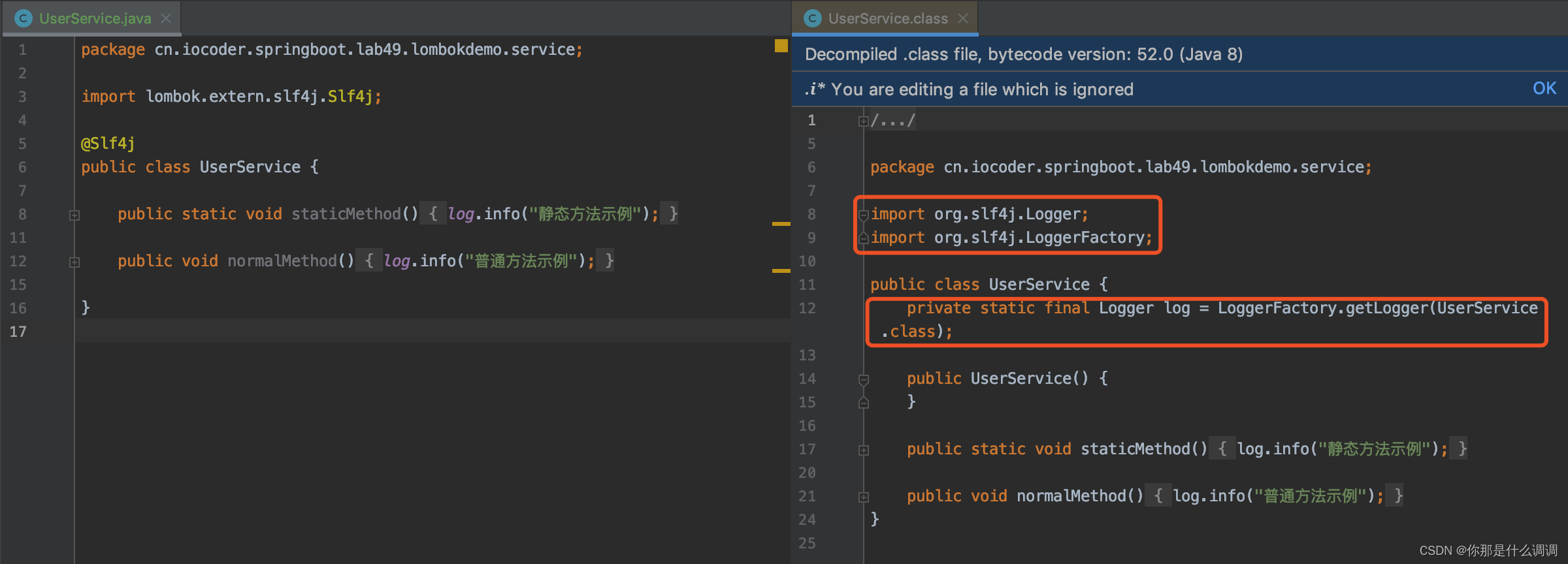Image resolution: width=1568 pixels, height=564 pixels.
Task: Click the string "静态方法示例" in UserService.java
Action: [585, 214]
